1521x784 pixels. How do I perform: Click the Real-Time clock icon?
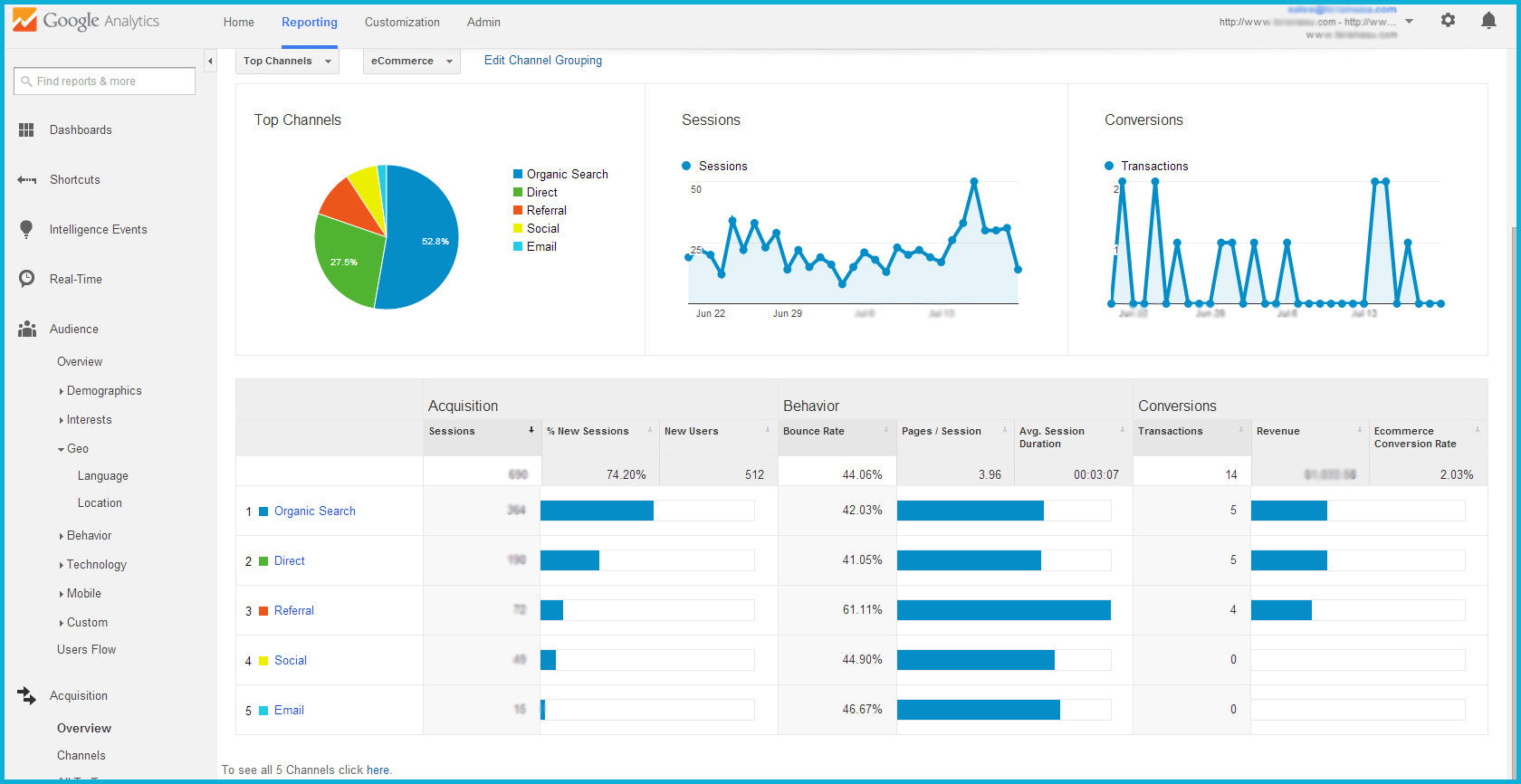26,279
